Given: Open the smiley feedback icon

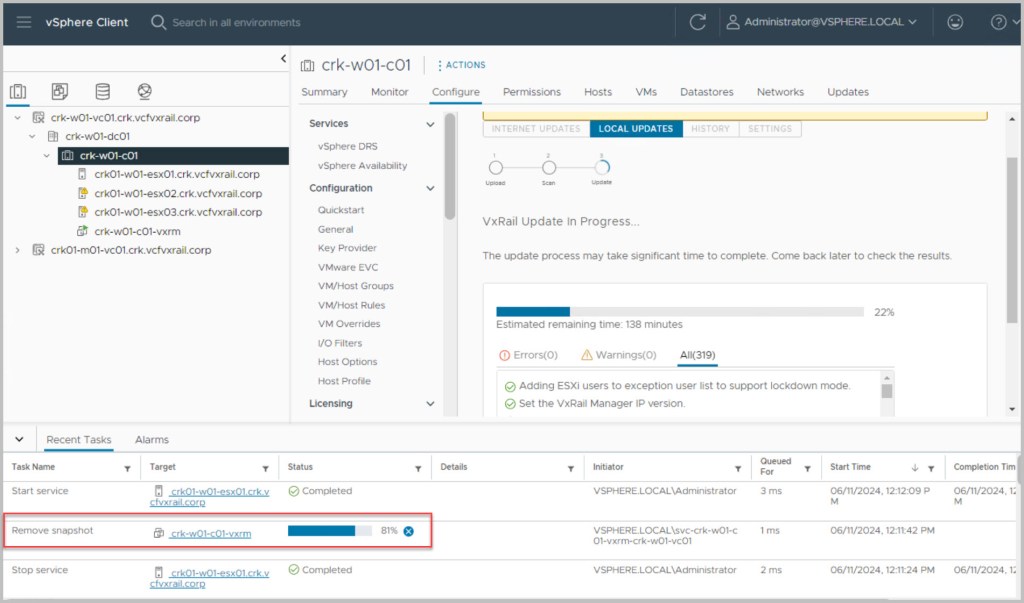Looking at the screenshot, I should point(955,22).
